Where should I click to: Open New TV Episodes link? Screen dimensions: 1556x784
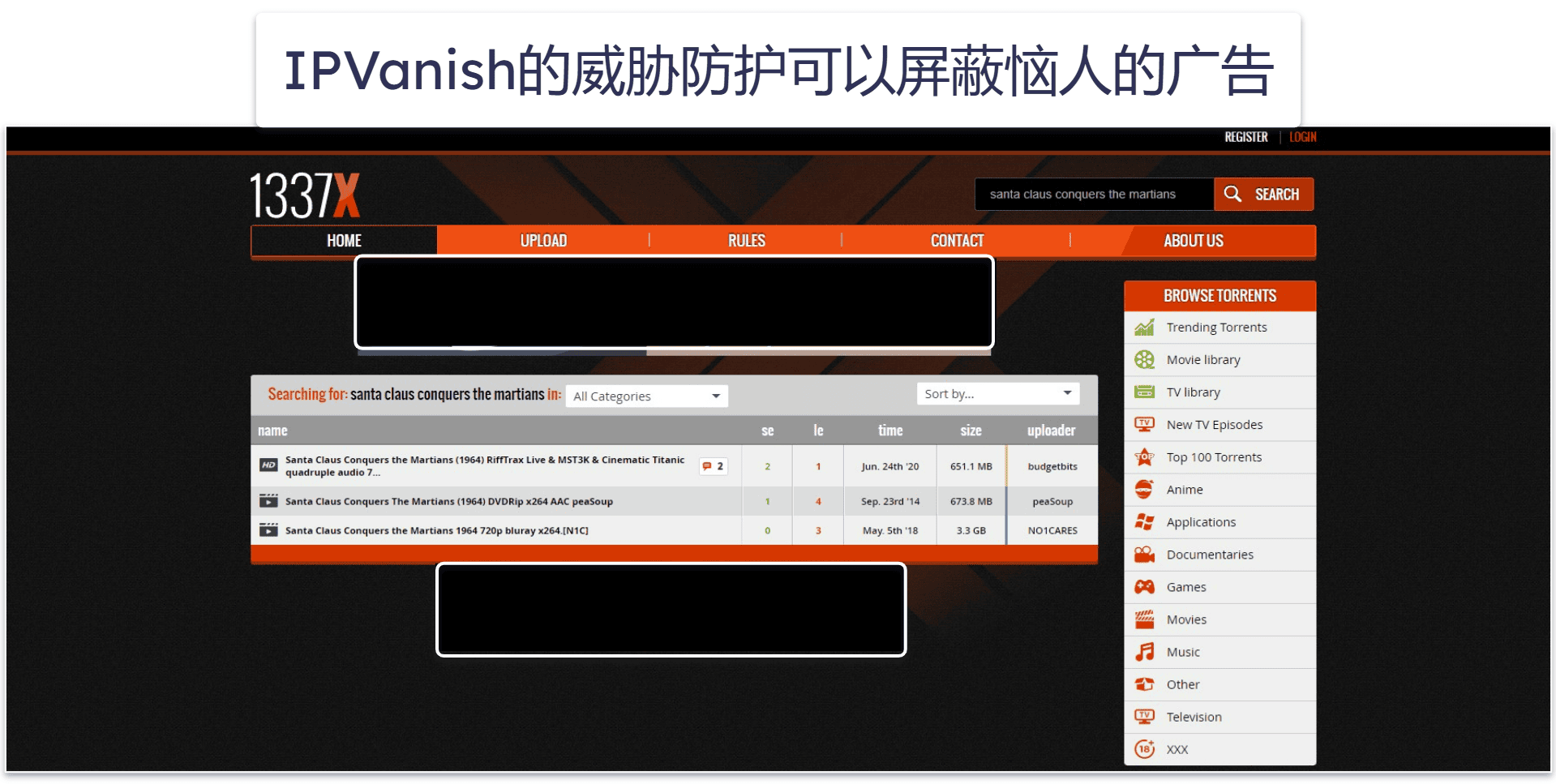pyautogui.click(x=1214, y=425)
